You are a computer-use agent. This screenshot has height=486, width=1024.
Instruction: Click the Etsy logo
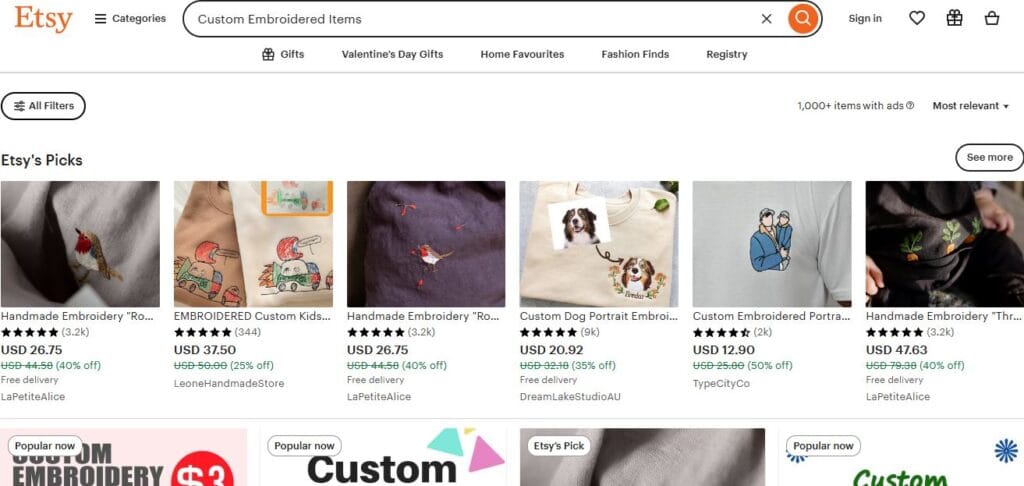coord(43,18)
